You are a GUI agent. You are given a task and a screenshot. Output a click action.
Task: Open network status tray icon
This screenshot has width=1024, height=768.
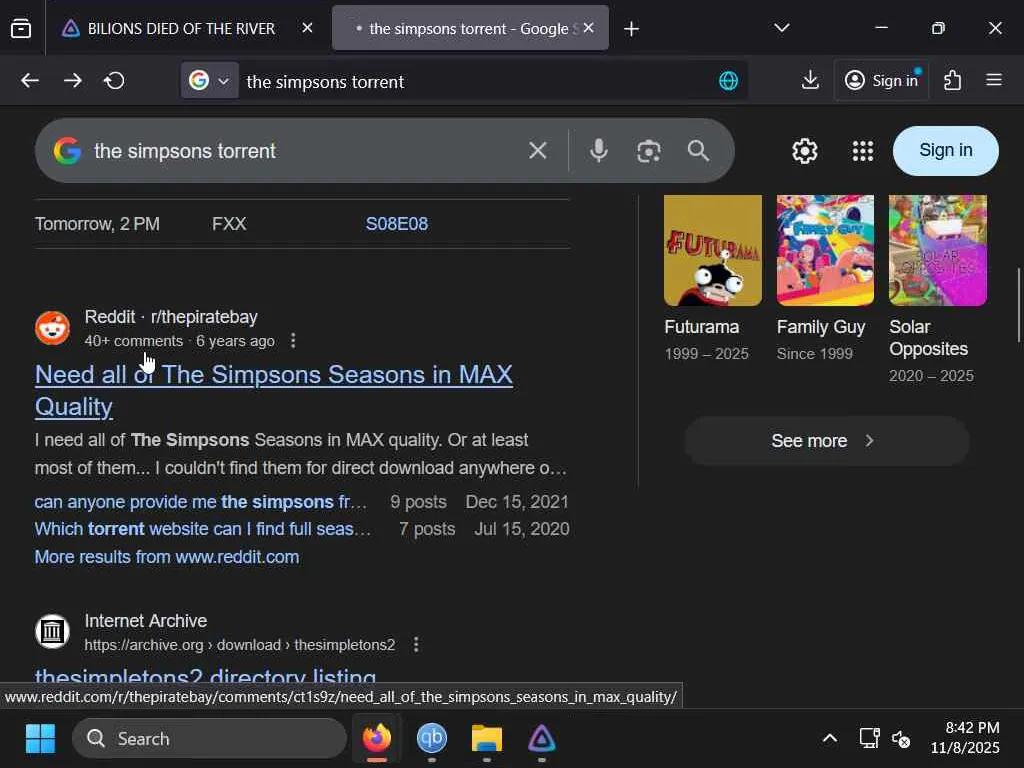[x=869, y=739]
